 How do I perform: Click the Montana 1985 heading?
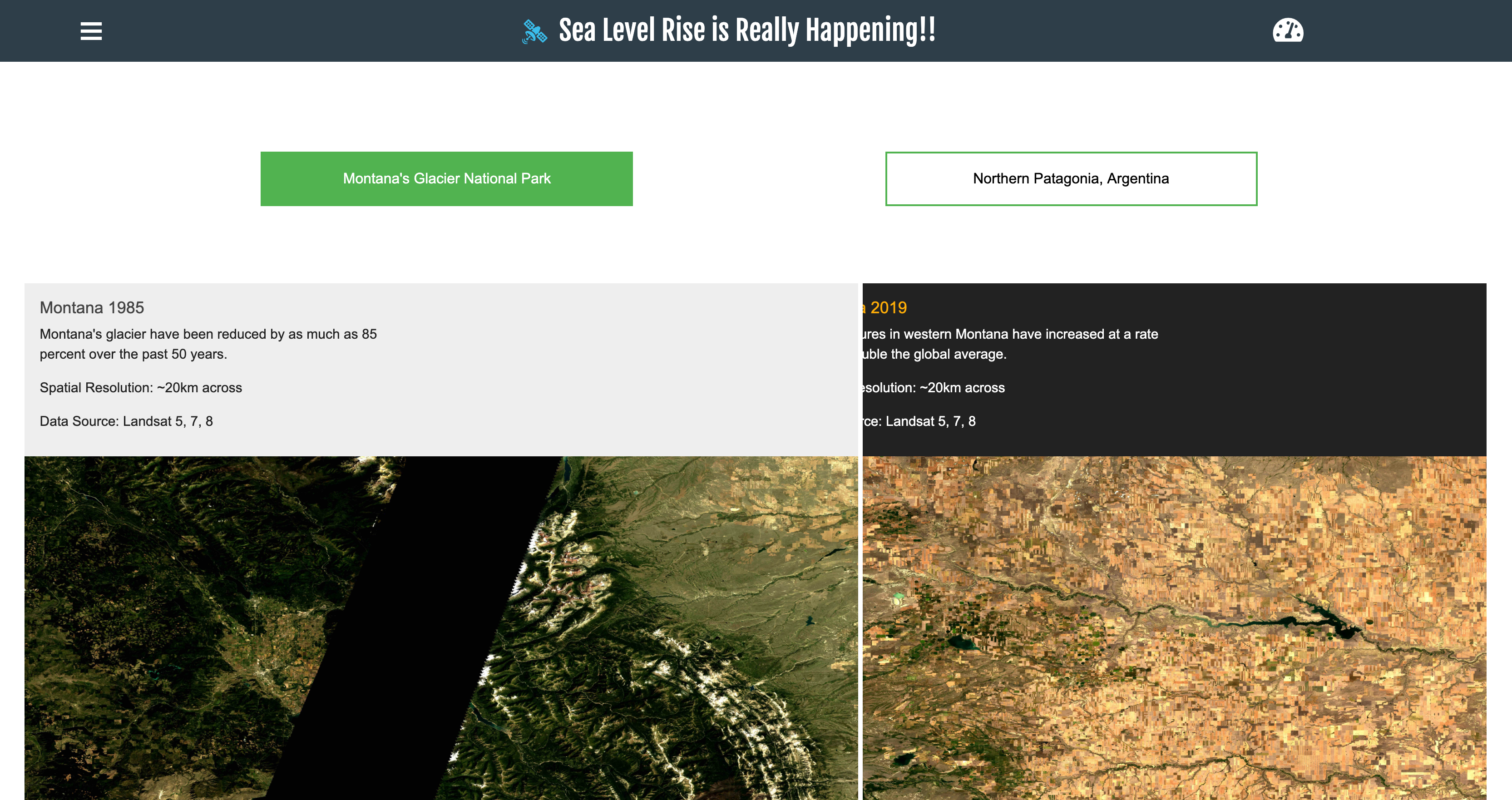pos(92,307)
